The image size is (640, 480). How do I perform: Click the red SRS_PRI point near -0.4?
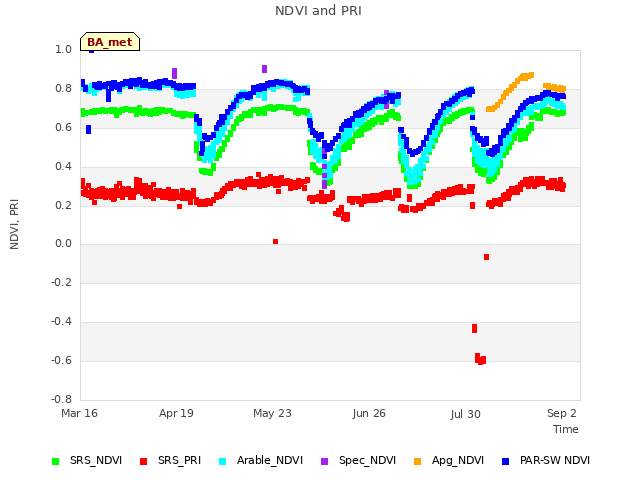[474, 329]
